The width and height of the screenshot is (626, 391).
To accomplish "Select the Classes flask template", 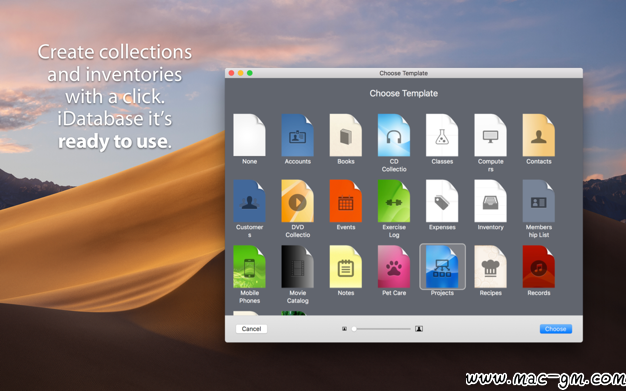I will [x=442, y=135].
